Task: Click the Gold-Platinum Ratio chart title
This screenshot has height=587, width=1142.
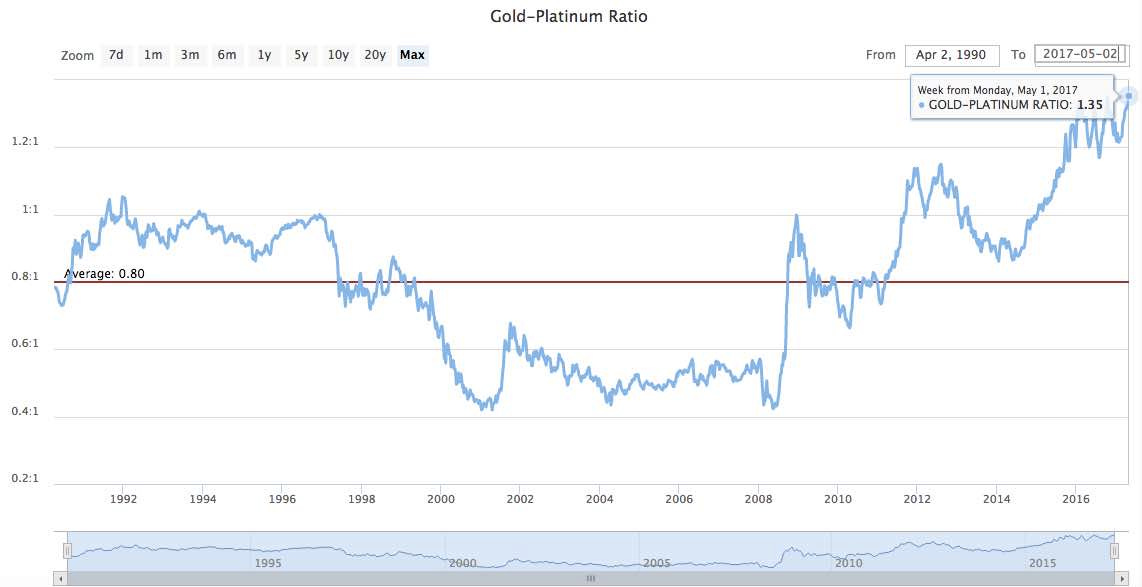Action: coord(567,16)
